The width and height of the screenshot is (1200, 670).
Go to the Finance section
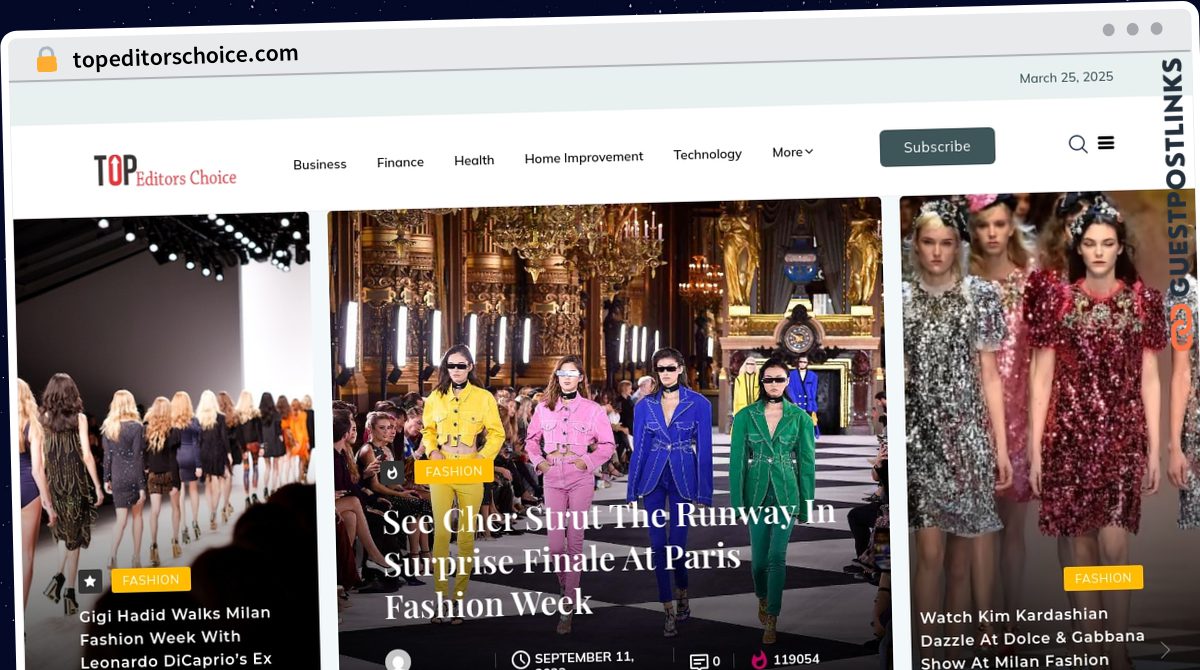[400, 162]
